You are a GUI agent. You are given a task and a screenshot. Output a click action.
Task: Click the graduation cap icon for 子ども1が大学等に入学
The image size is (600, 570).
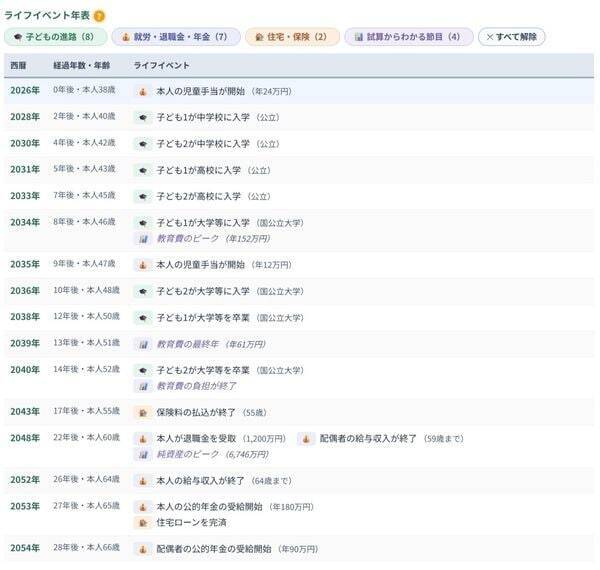point(143,223)
